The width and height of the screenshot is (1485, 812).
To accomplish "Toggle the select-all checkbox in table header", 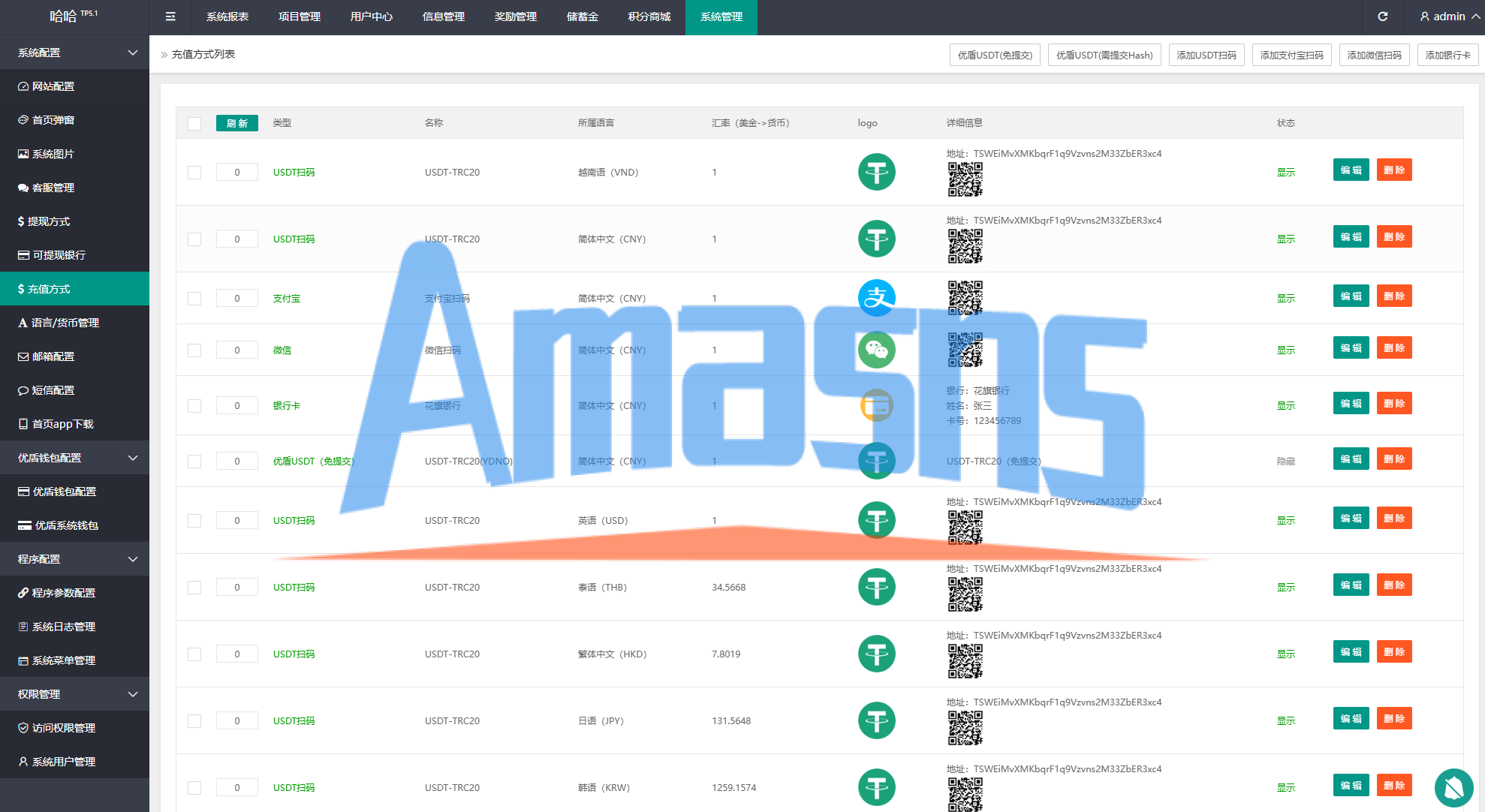I will [194, 124].
